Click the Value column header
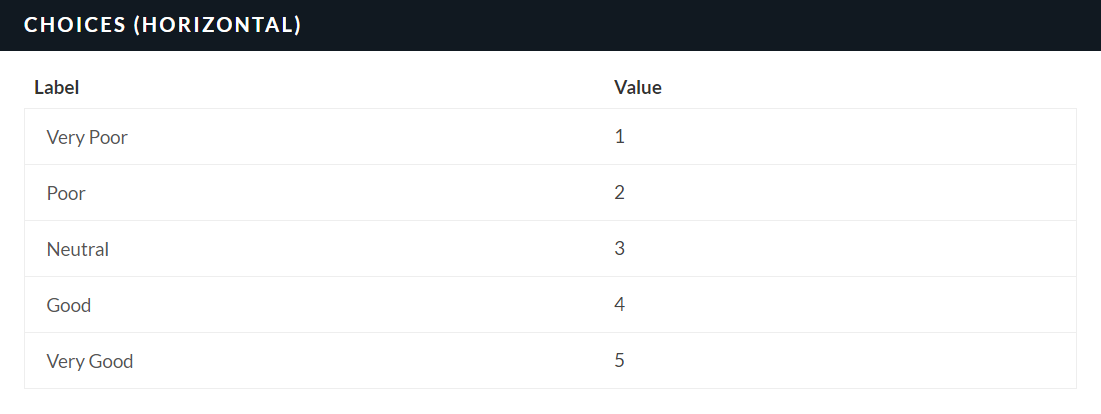The image size is (1101, 414). (x=637, y=87)
